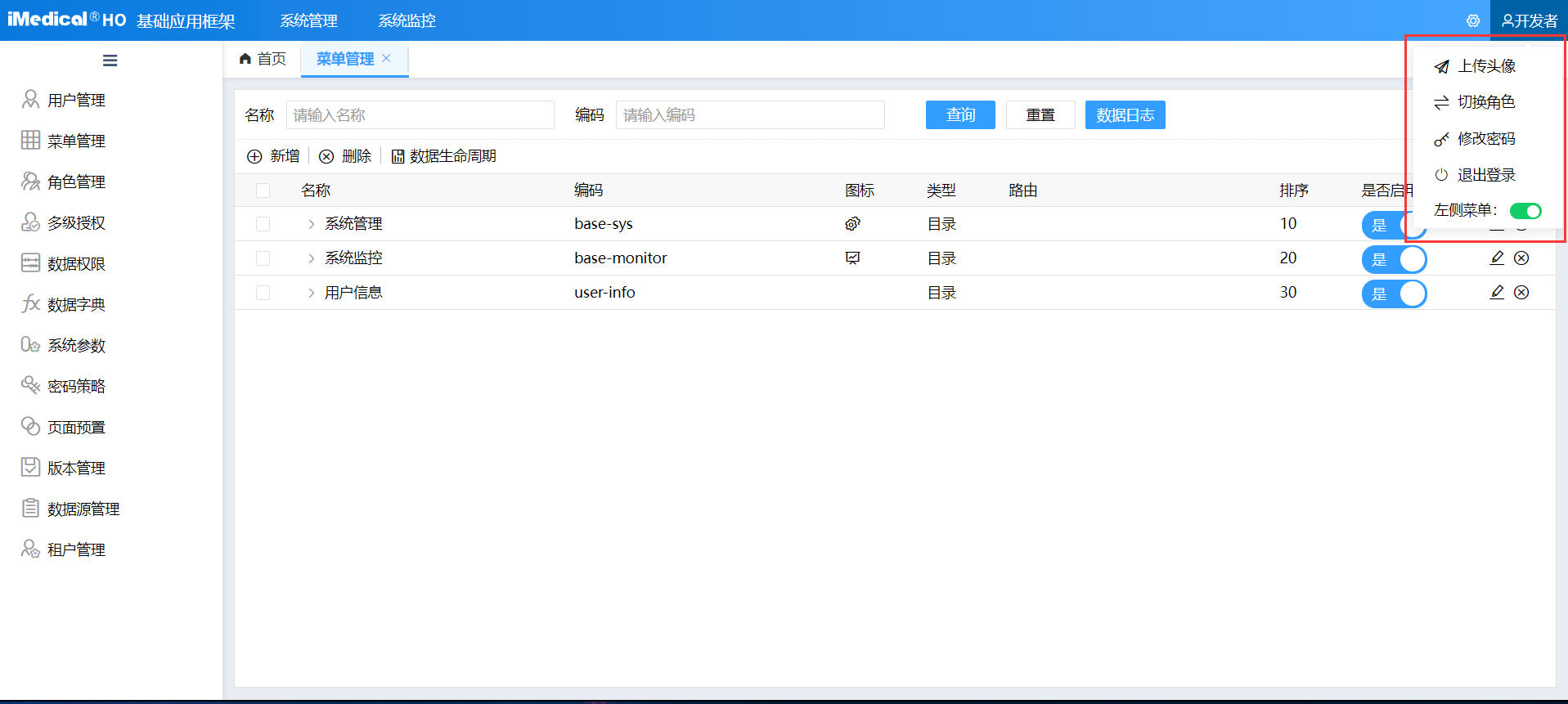Click the 删除 delete toolbar button

point(345,156)
